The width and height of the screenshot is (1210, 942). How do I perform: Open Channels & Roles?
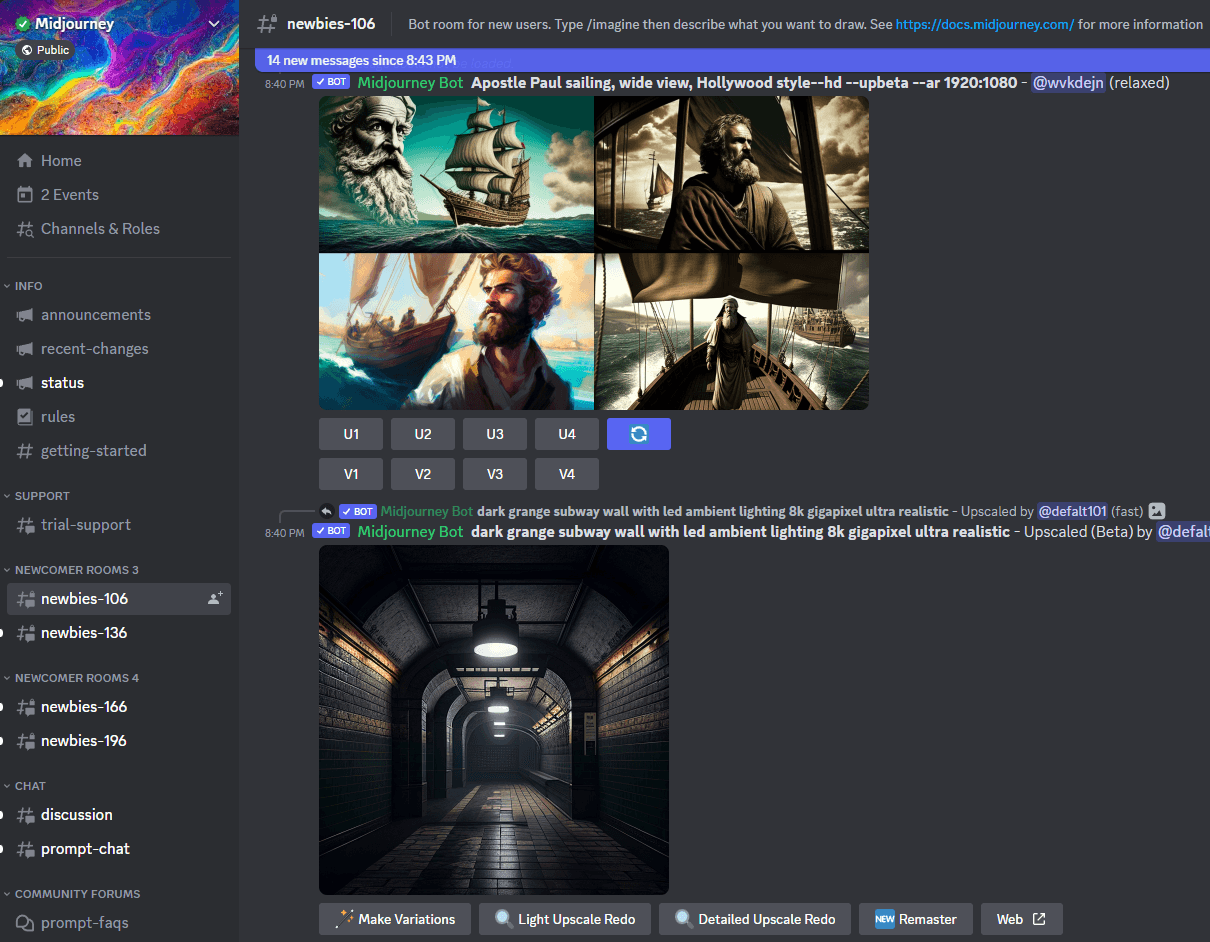tap(119, 229)
